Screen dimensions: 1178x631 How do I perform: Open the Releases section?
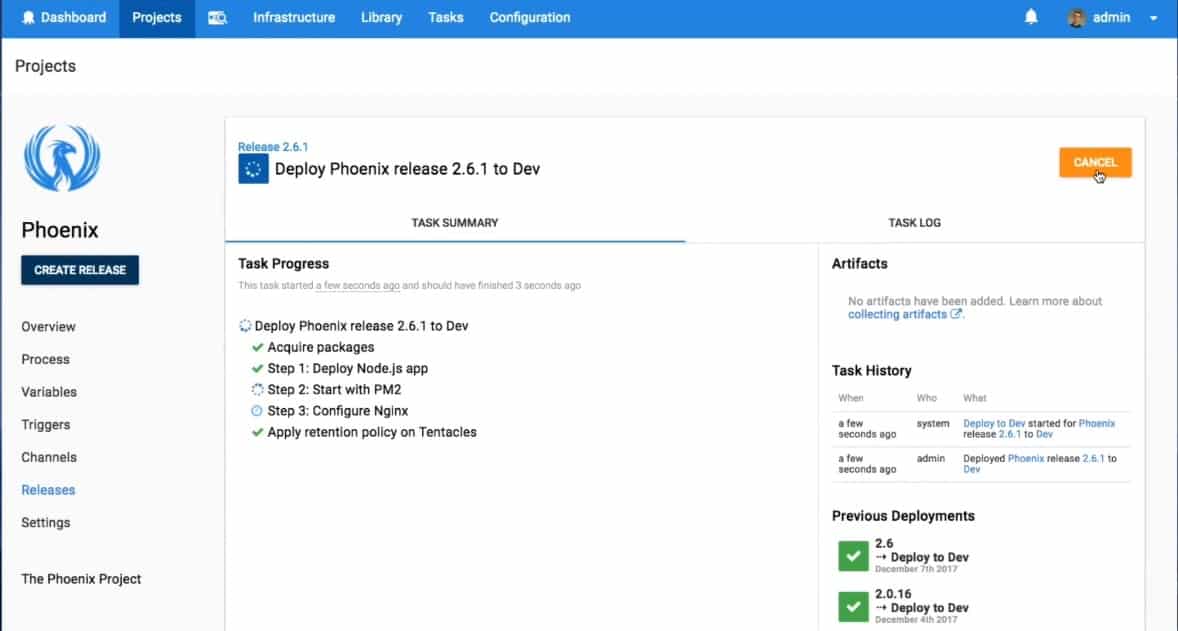[48, 490]
